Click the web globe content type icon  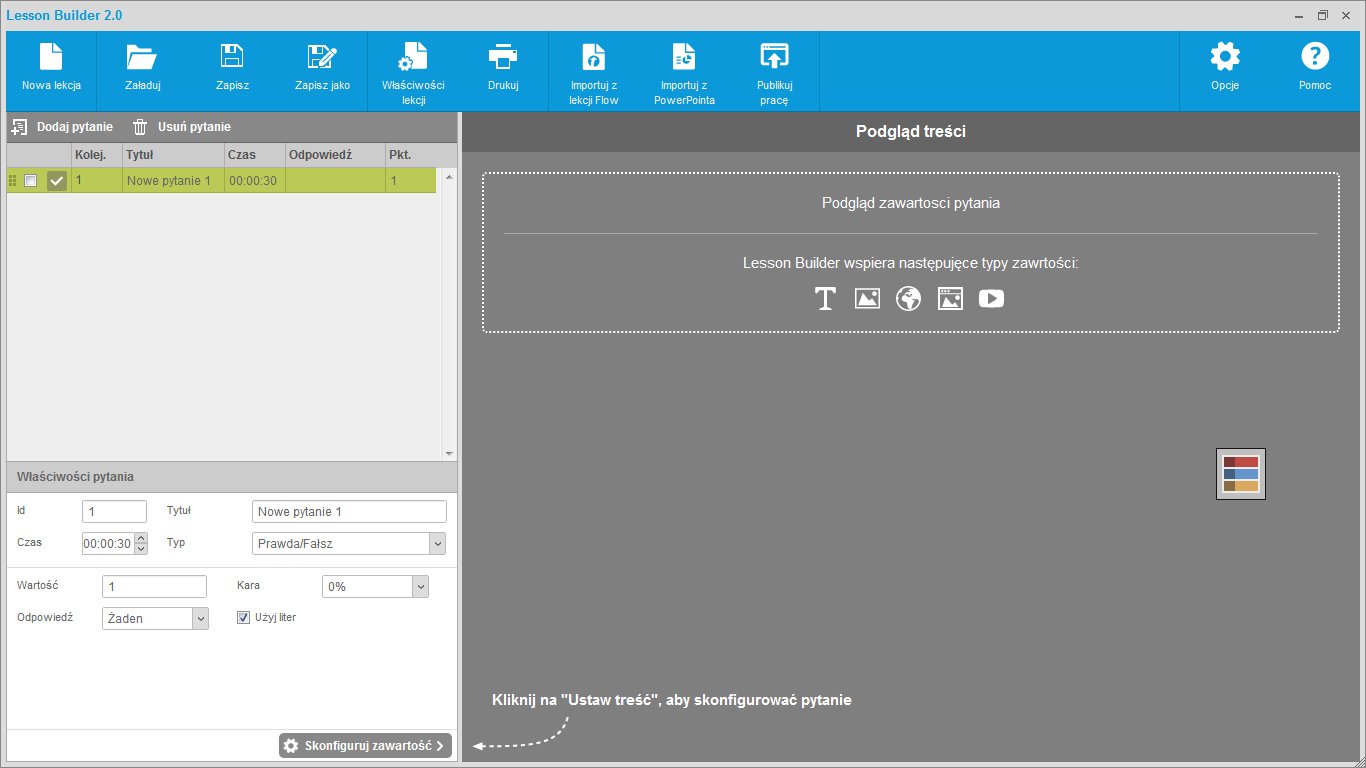[908, 298]
